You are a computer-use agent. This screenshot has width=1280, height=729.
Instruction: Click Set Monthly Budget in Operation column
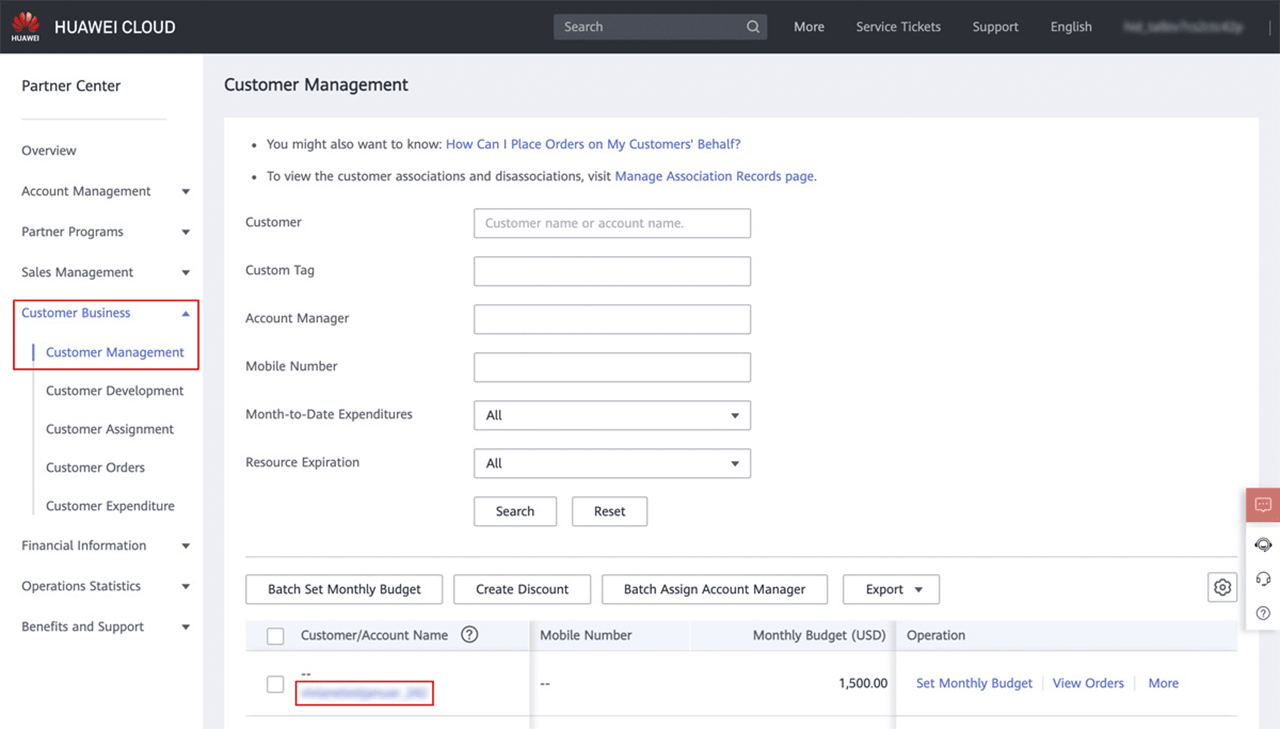click(974, 683)
